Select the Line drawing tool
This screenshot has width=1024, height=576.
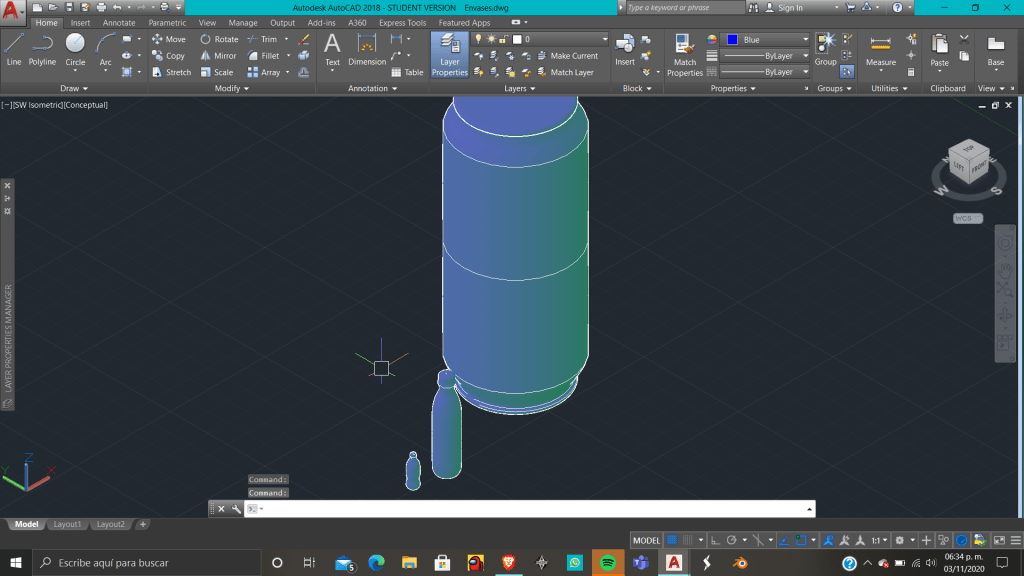point(14,48)
